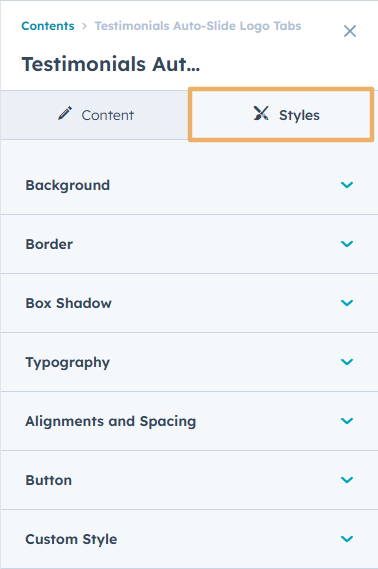
Task: Click the Border section heading
Action: point(49,244)
